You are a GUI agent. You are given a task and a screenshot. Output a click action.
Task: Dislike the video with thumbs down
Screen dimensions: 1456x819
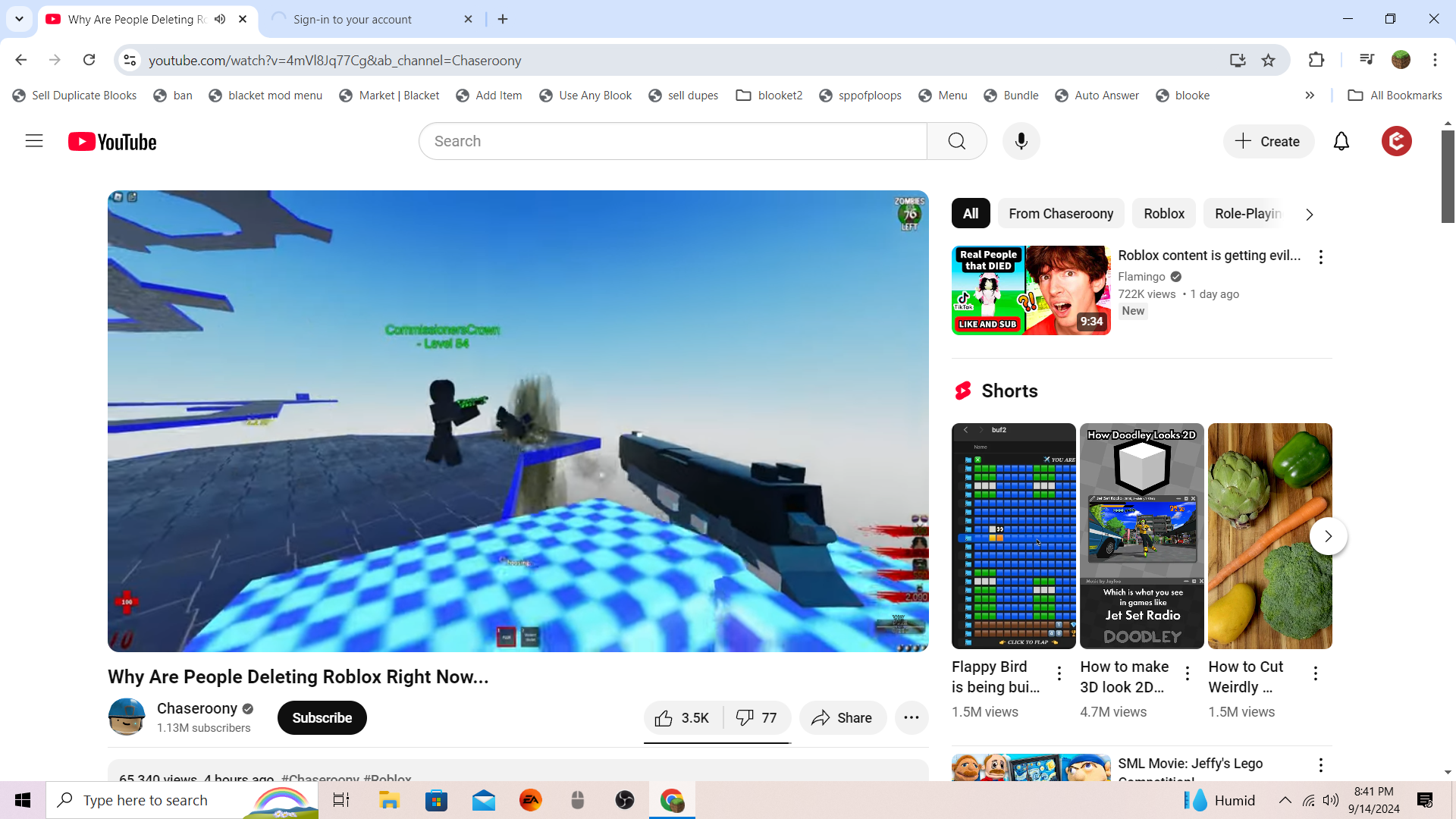point(757,718)
